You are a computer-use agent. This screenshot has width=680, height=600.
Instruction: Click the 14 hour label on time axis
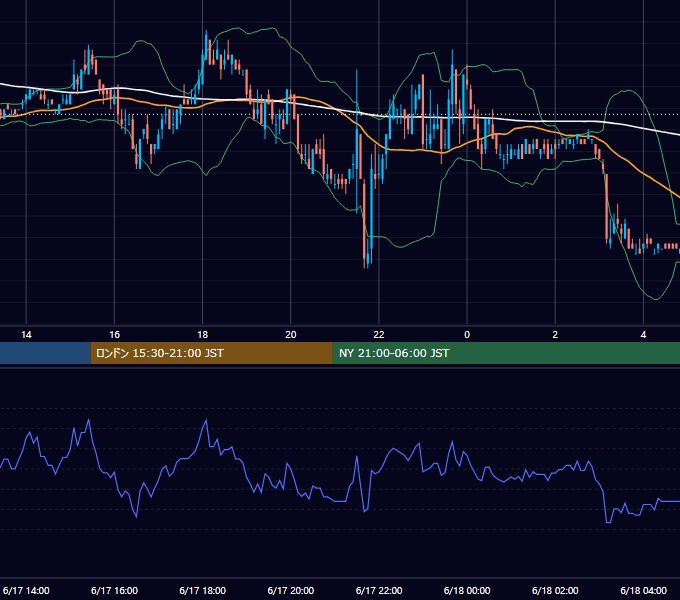[x=26, y=335]
